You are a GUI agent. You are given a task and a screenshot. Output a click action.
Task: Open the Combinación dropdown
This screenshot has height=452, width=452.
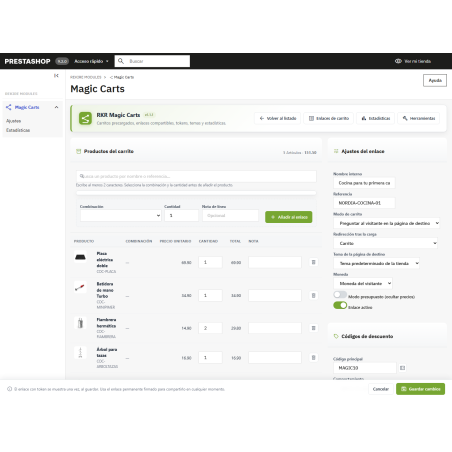click(x=121, y=215)
